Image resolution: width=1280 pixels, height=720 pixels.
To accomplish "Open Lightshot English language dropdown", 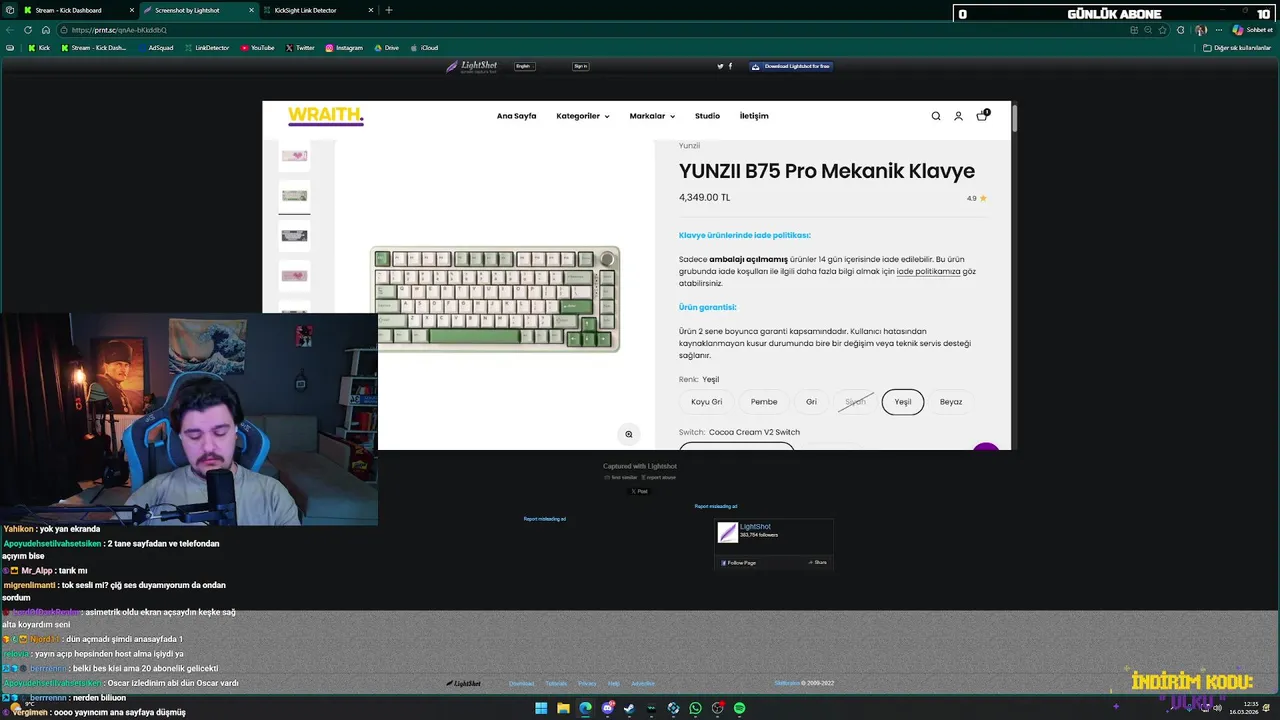I will coord(525,66).
